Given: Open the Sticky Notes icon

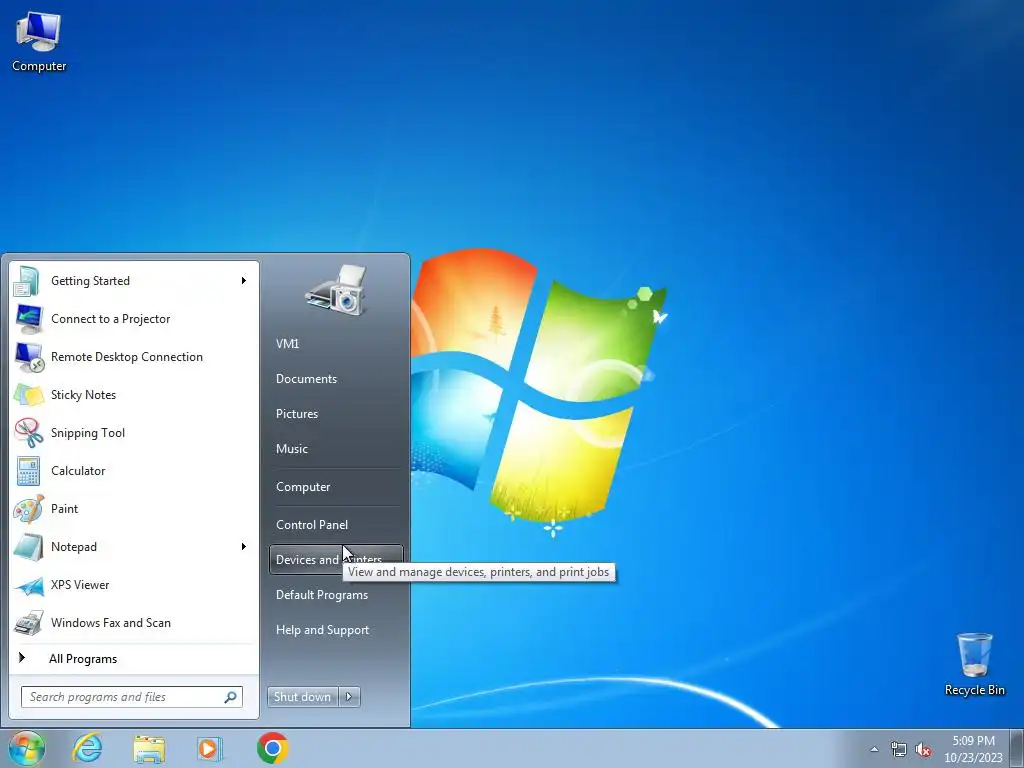Looking at the screenshot, I should (x=28, y=395).
